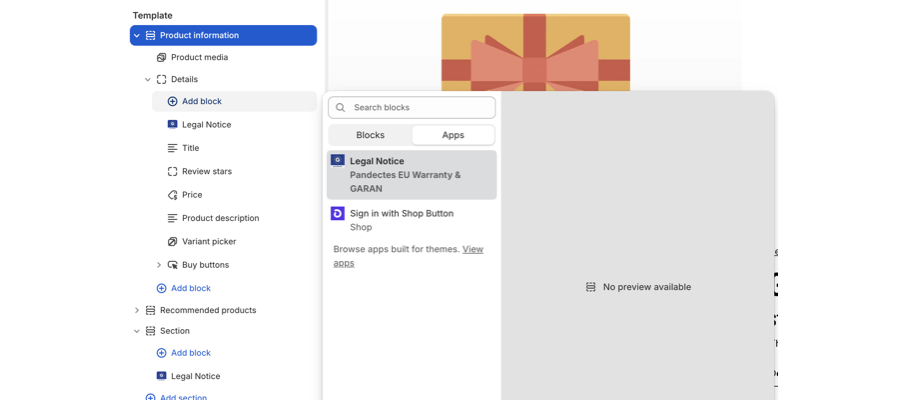Click the Template heading text
The height and width of the screenshot is (400, 900).
click(x=153, y=15)
